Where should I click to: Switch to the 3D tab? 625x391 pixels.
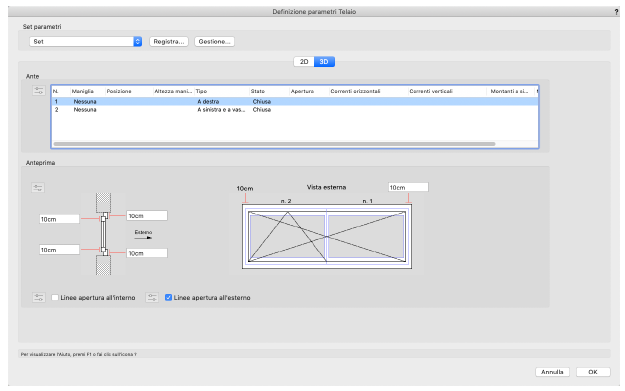(x=324, y=62)
